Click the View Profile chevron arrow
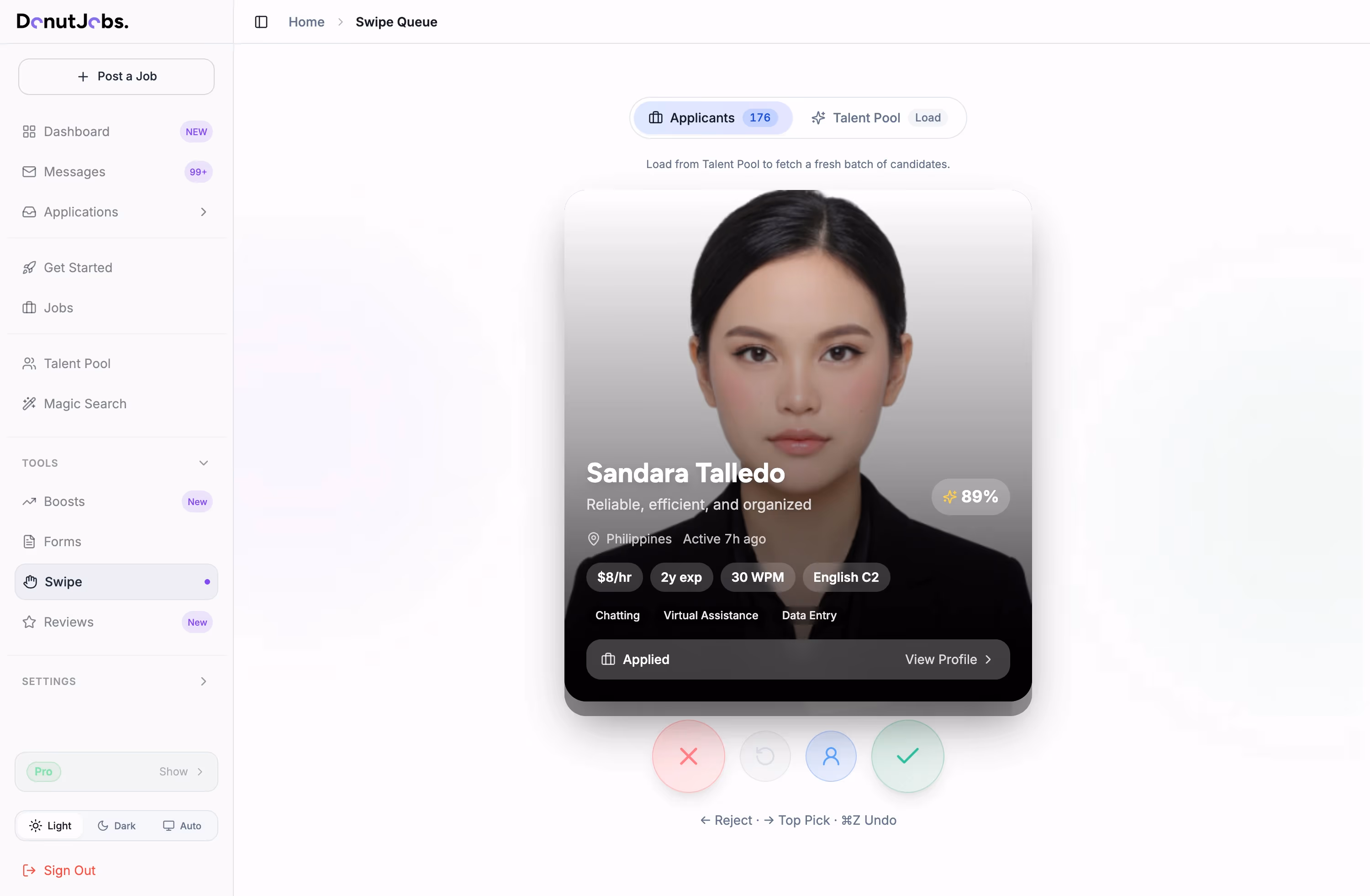 [x=988, y=659]
